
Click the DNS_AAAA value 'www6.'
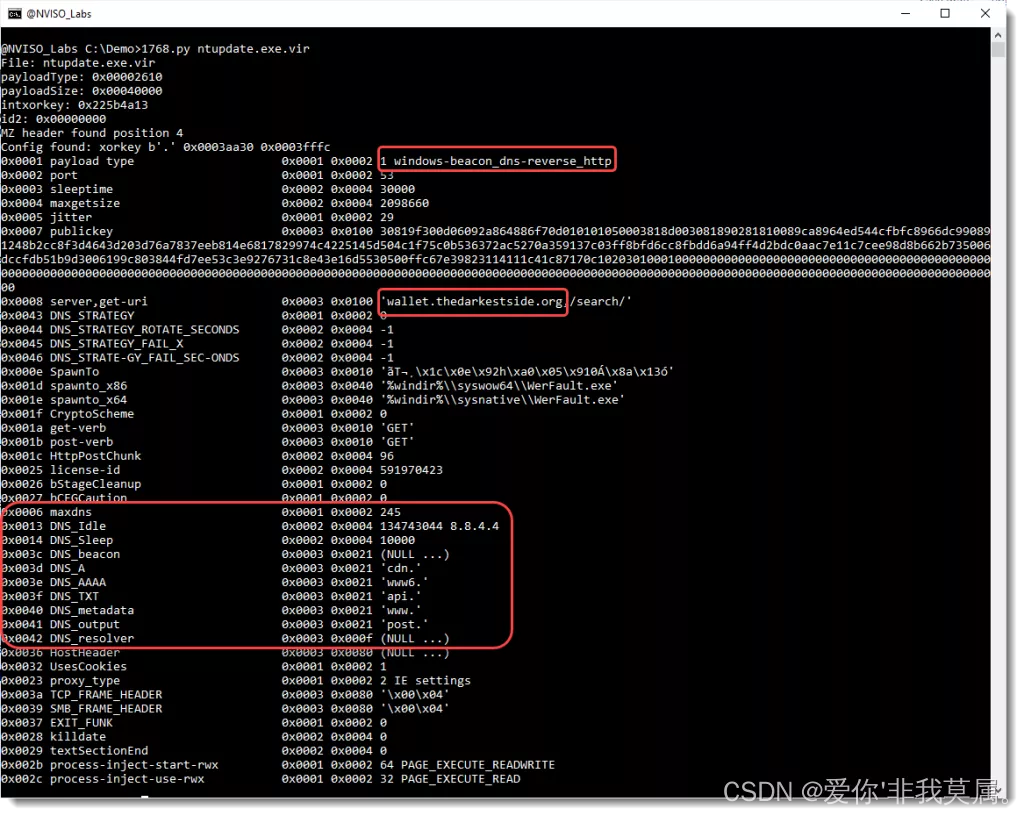coord(404,582)
